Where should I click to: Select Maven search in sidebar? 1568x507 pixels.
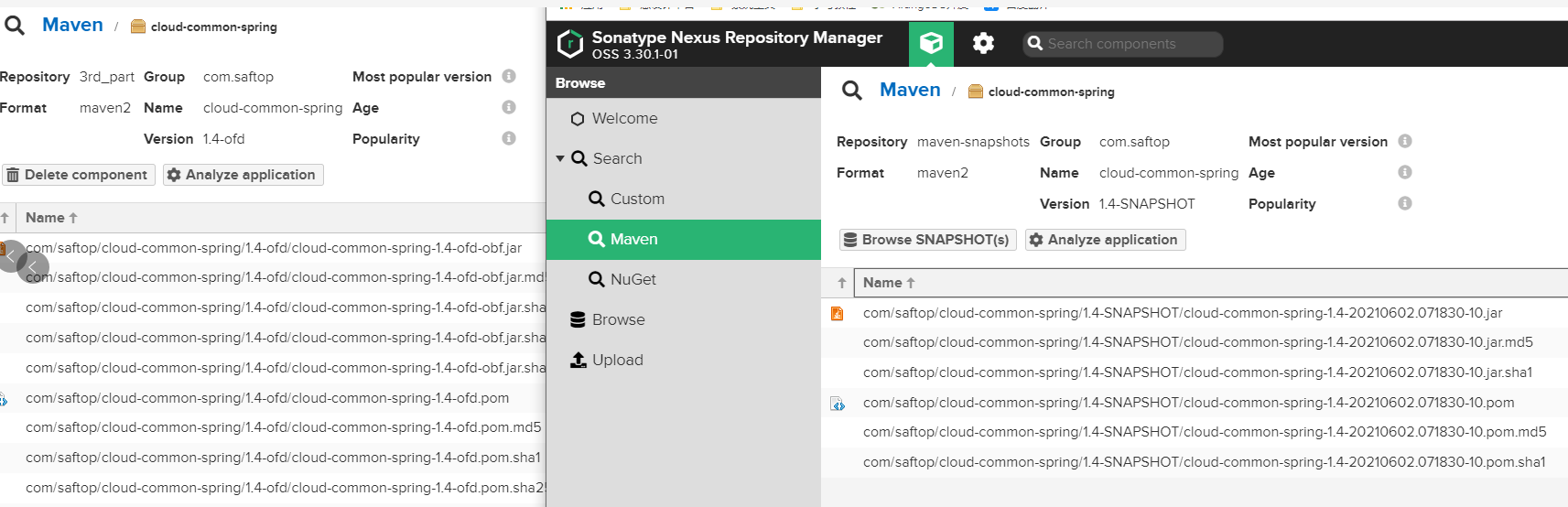tap(684, 240)
